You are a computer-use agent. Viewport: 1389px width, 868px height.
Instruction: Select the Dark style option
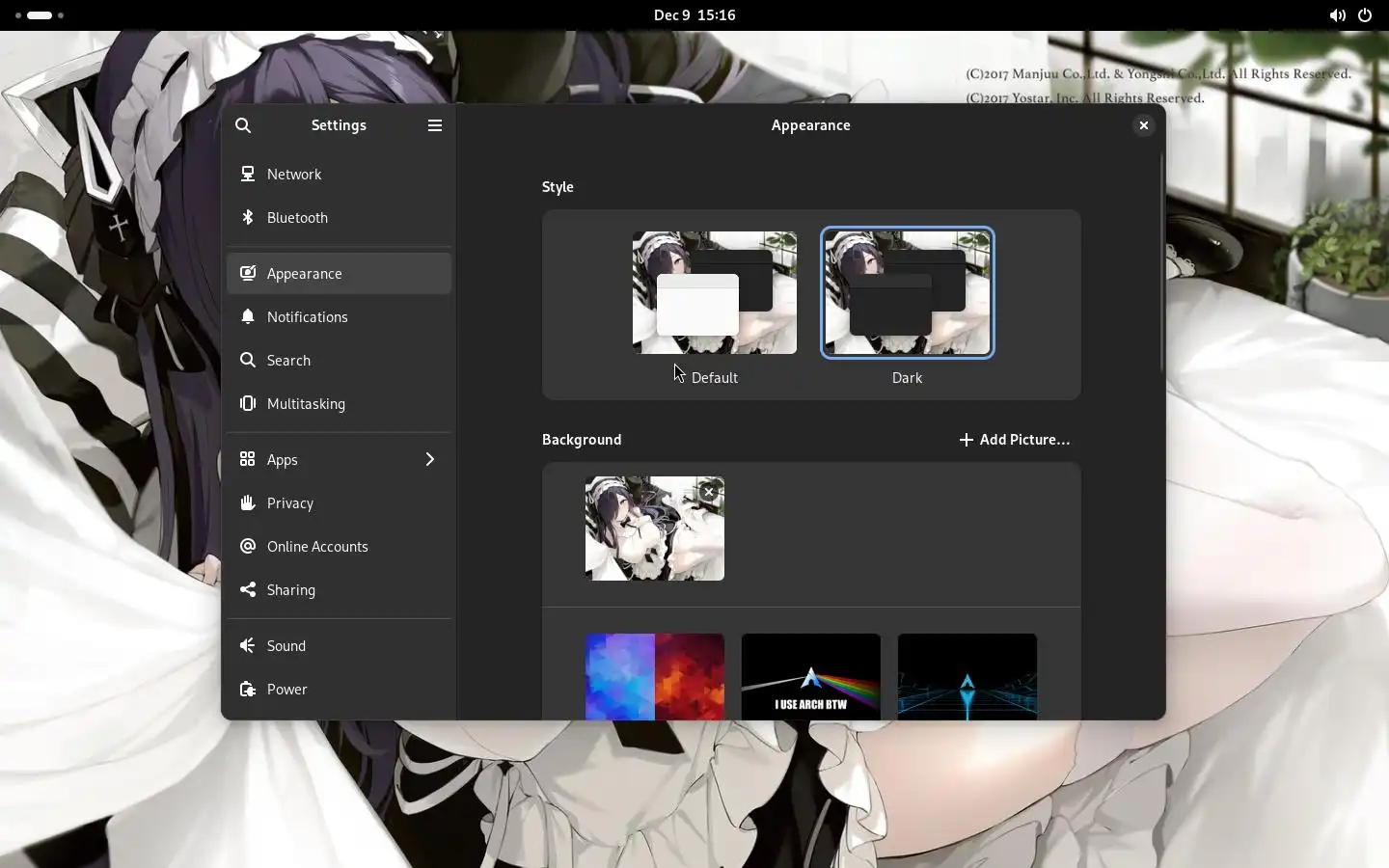908,292
